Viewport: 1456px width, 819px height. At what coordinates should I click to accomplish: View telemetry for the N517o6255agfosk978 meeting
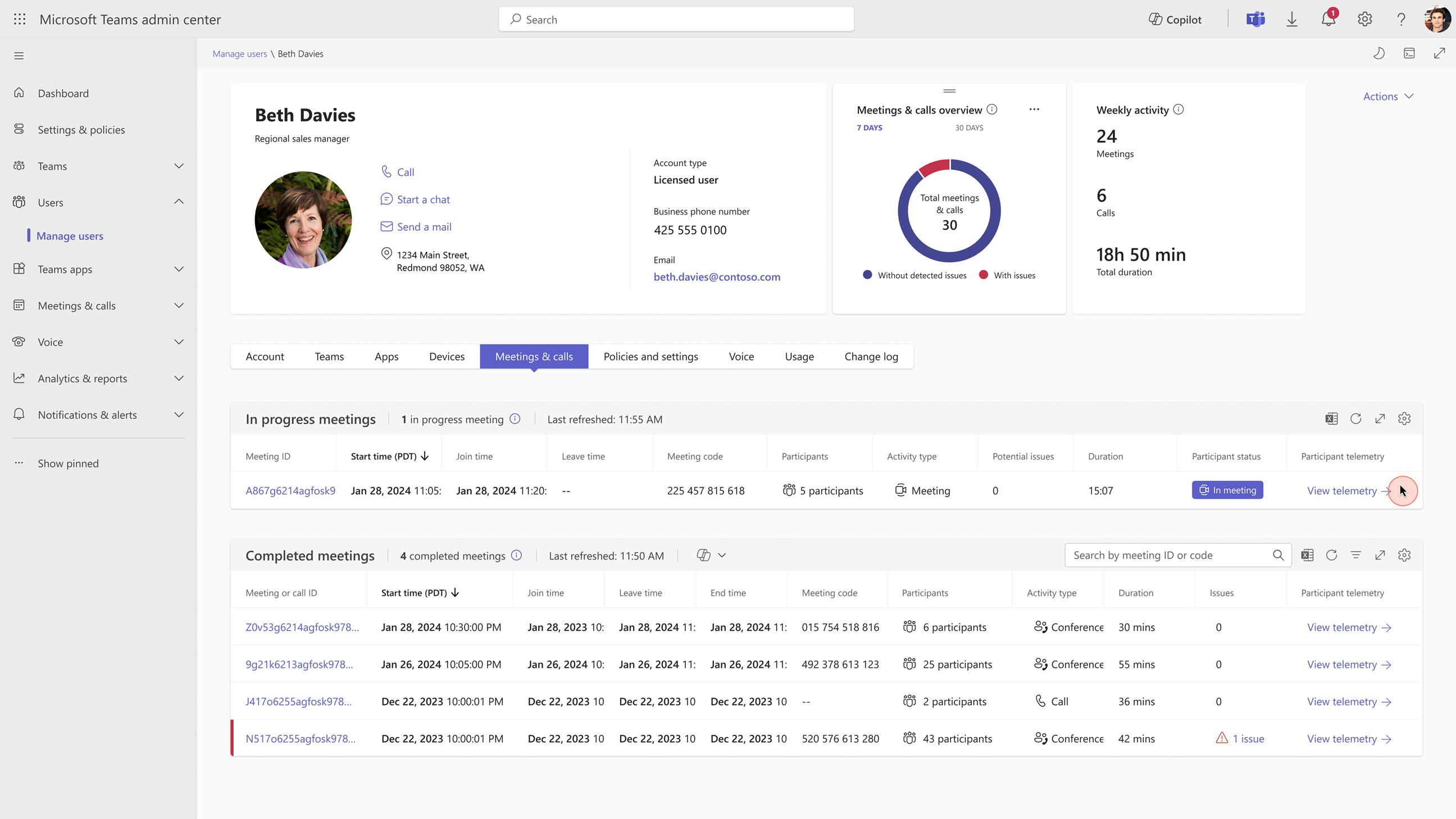click(1349, 739)
